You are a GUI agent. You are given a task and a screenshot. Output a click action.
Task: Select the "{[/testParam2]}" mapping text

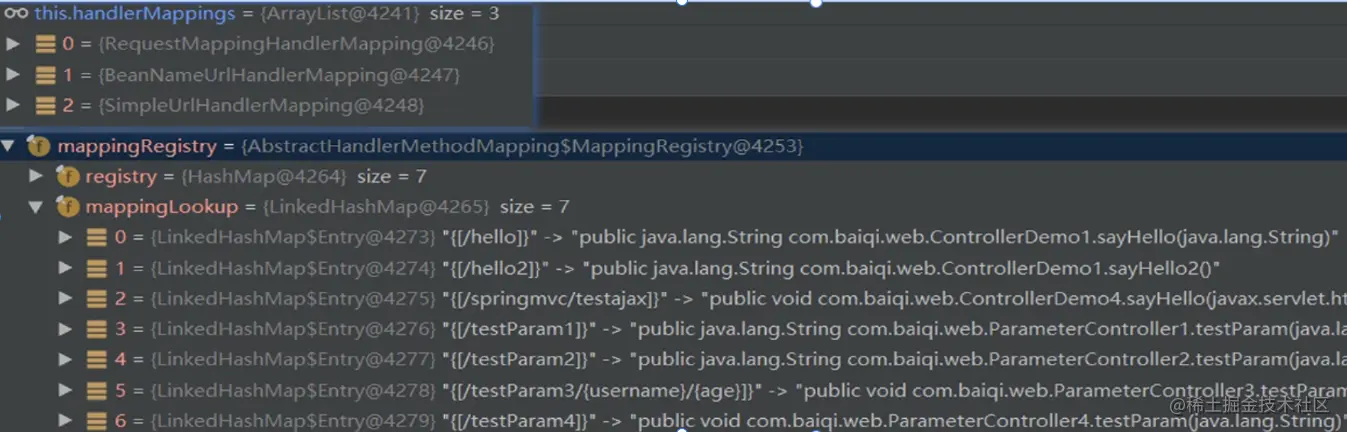[519, 359]
